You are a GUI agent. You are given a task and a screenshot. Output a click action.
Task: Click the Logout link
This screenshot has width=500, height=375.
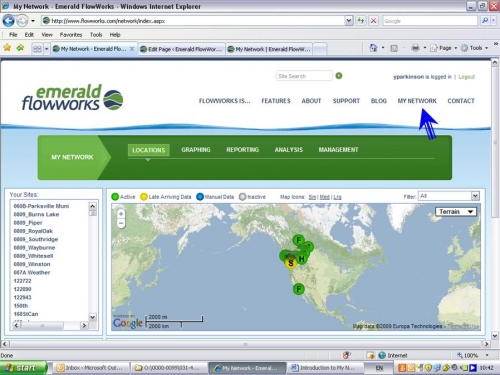click(466, 77)
